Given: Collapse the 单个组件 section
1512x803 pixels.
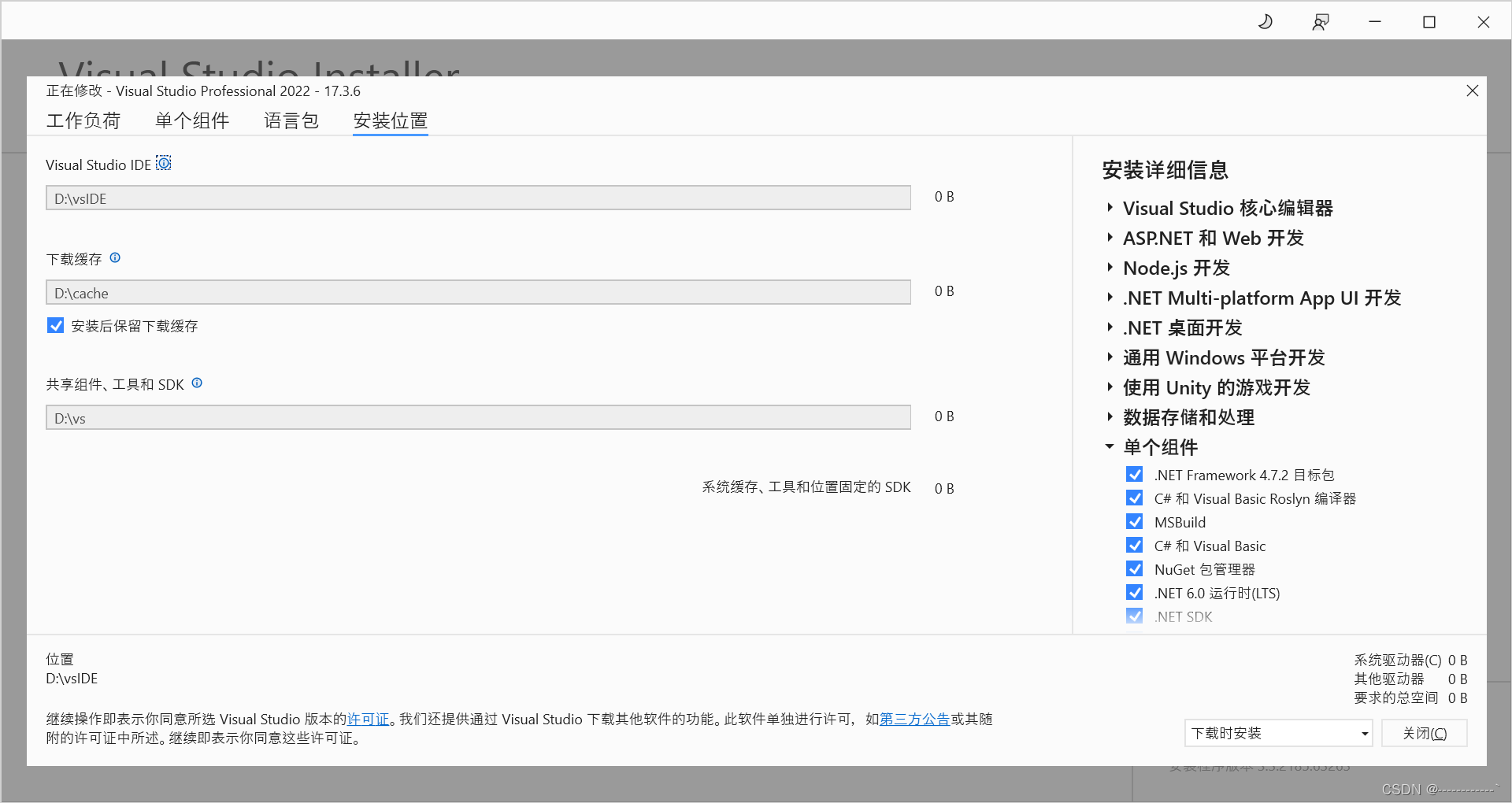Looking at the screenshot, I should click(x=1110, y=446).
